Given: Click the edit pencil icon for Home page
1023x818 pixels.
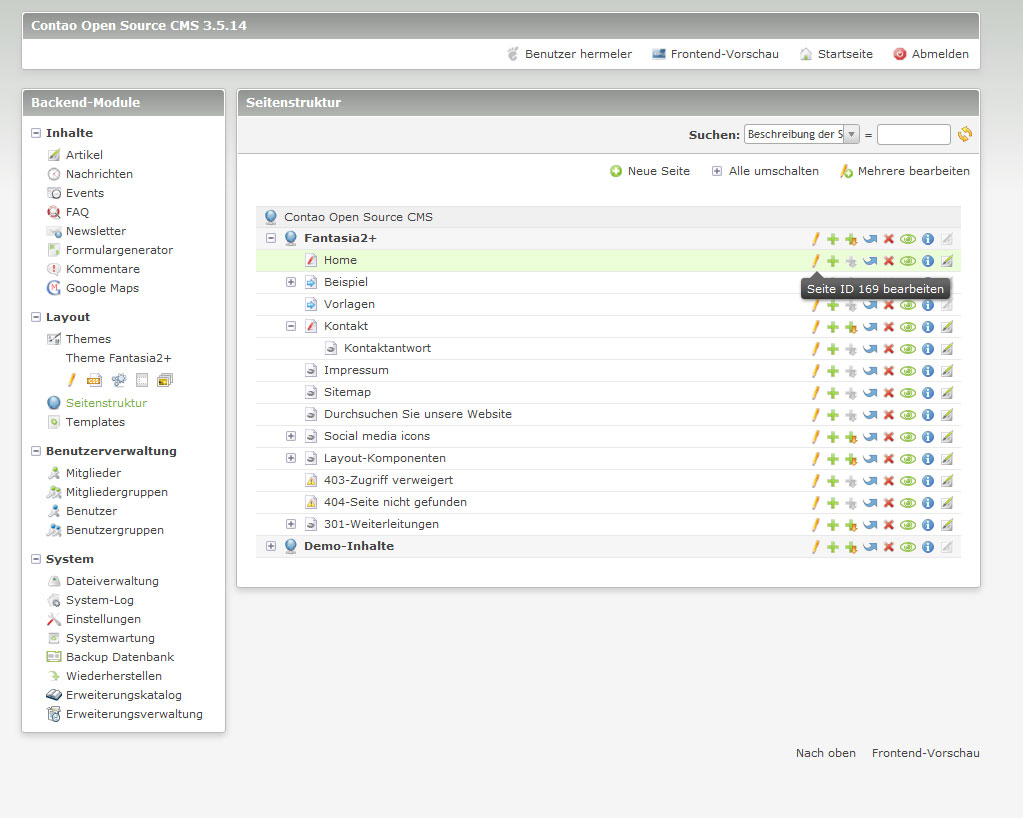Looking at the screenshot, I should tap(815, 261).
